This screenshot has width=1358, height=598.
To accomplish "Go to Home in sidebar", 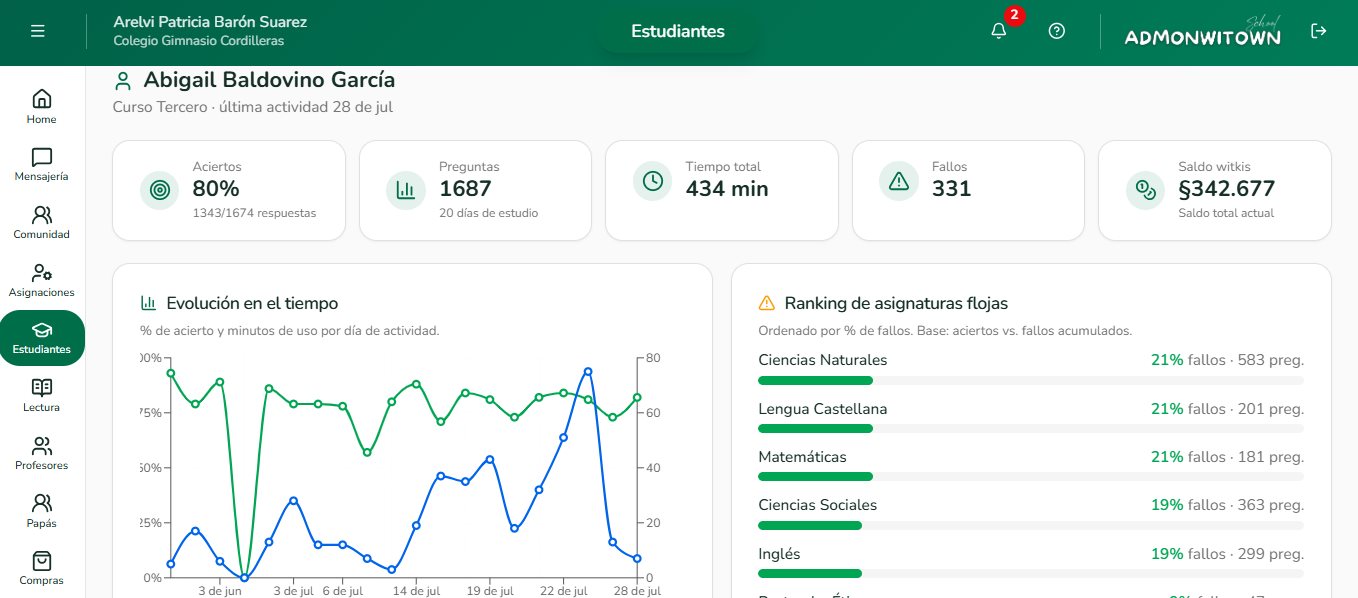I will click(x=42, y=107).
